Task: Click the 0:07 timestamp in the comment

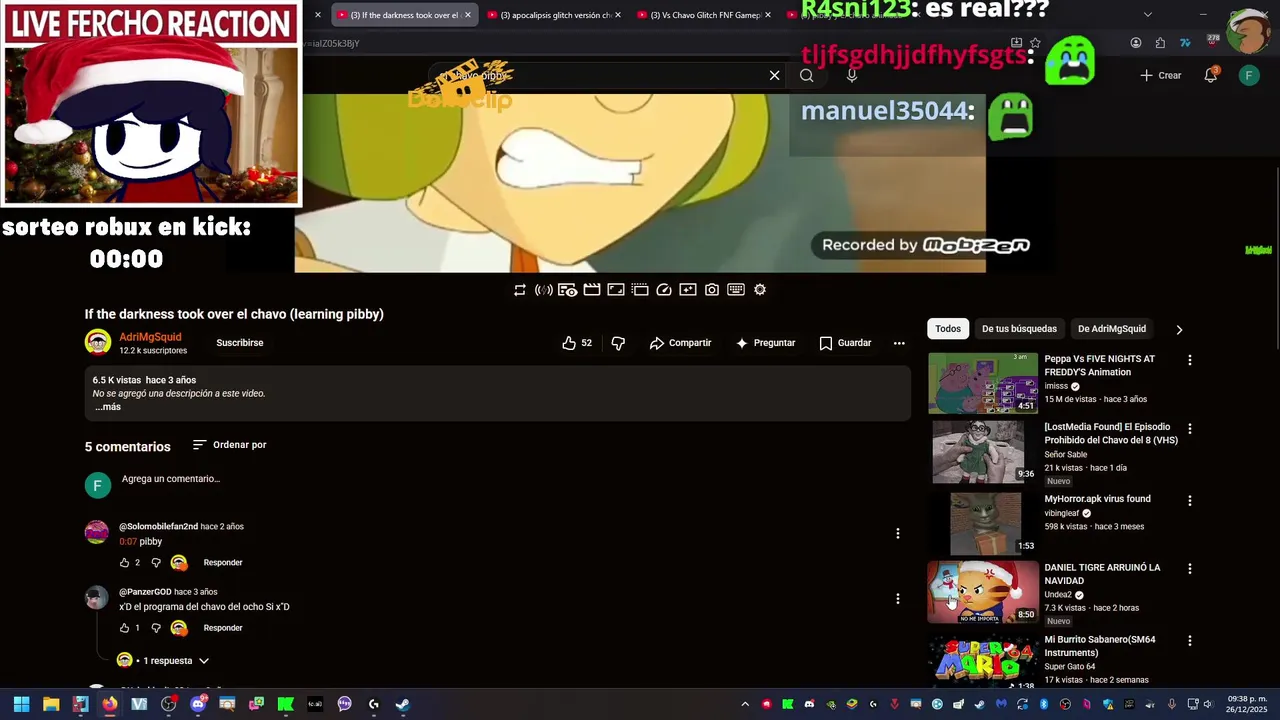Action: click(128, 542)
